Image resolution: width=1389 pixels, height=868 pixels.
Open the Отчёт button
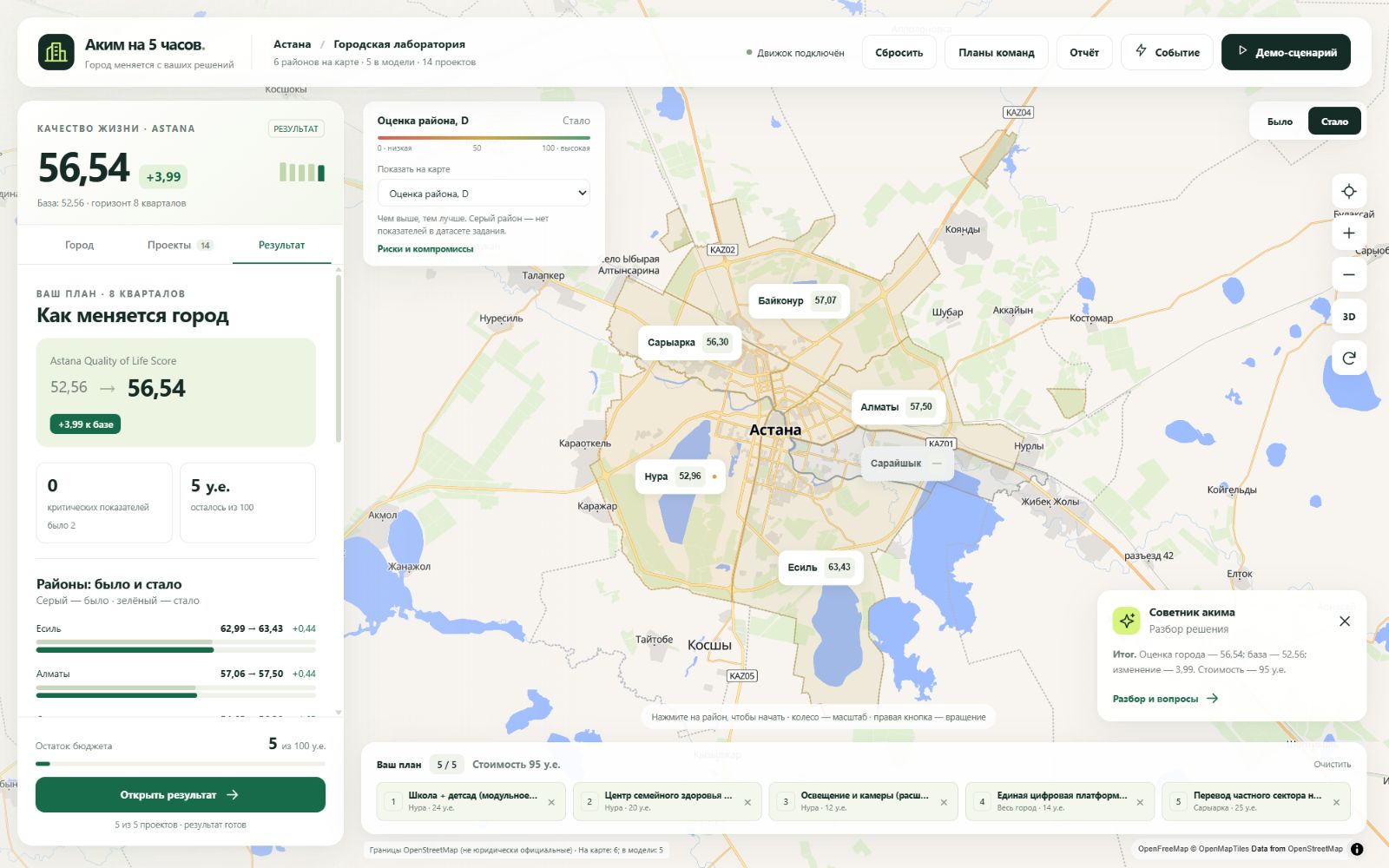(1084, 52)
